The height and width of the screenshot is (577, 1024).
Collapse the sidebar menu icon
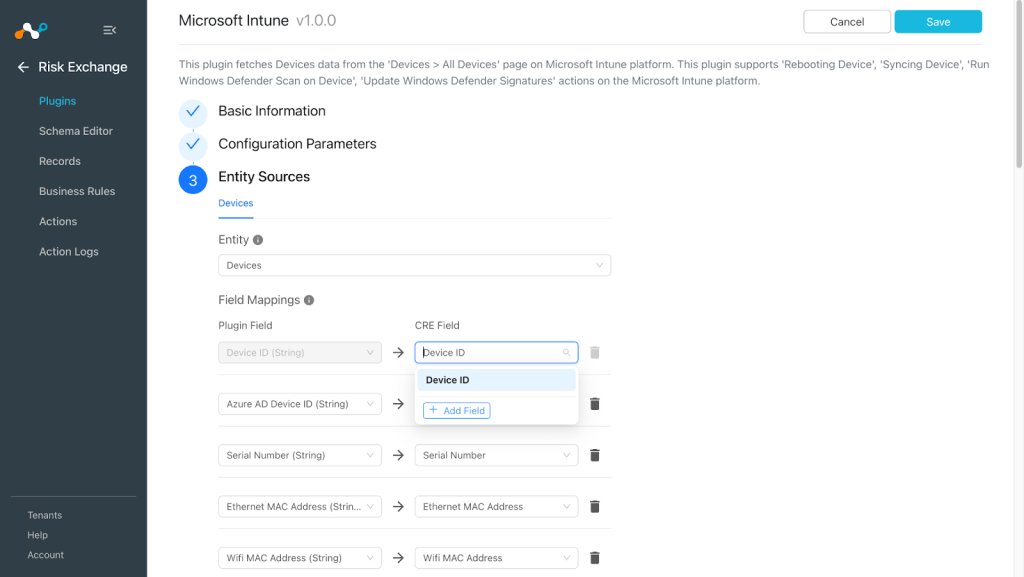[110, 30]
